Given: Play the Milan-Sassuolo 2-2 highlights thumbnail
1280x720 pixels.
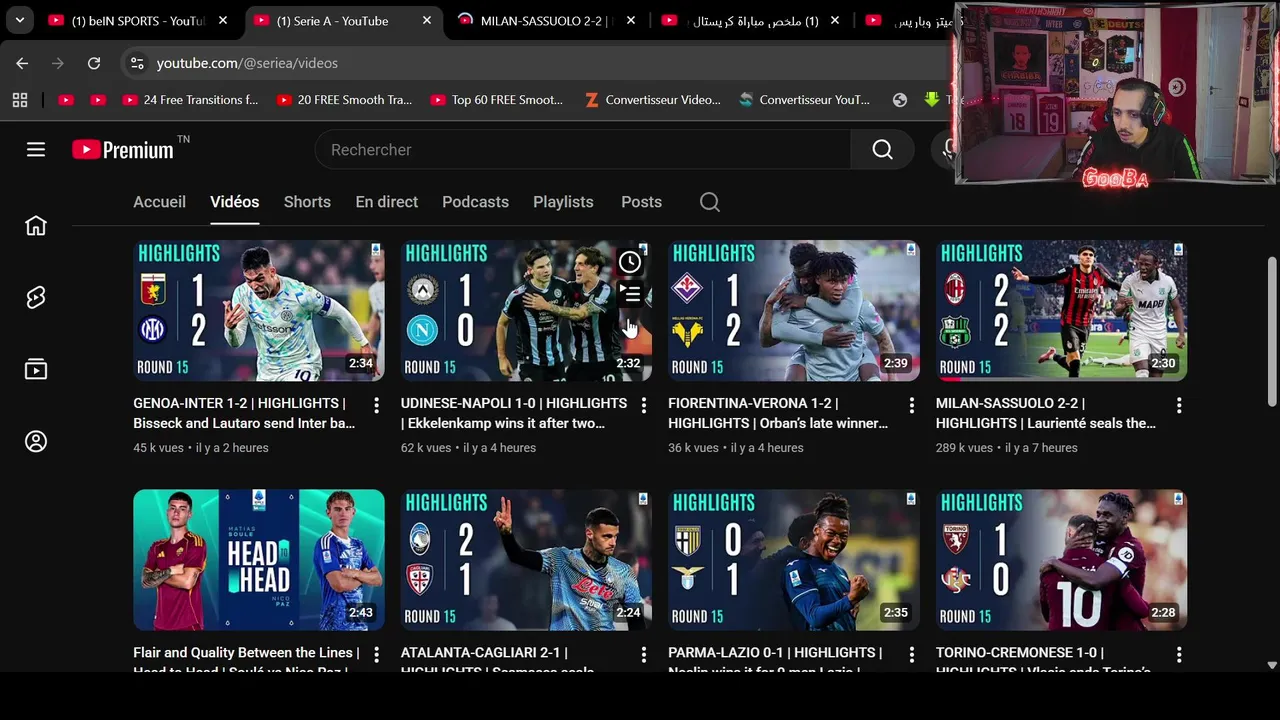Looking at the screenshot, I should [x=1061, y=311].
